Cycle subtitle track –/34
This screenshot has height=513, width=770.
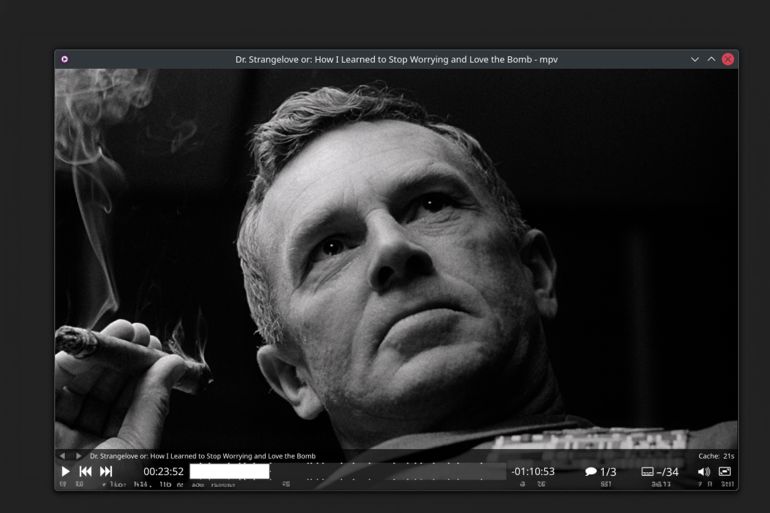point(660,471)
